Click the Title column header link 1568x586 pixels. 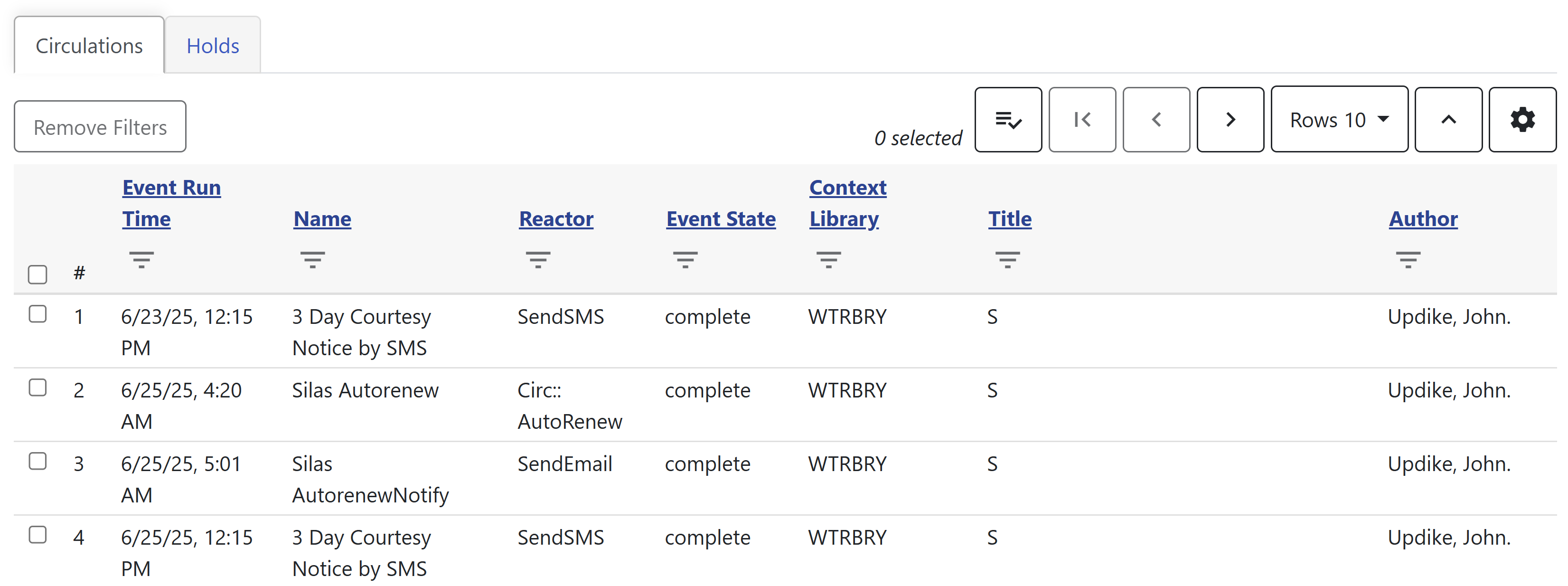[x=1009, y=219]
